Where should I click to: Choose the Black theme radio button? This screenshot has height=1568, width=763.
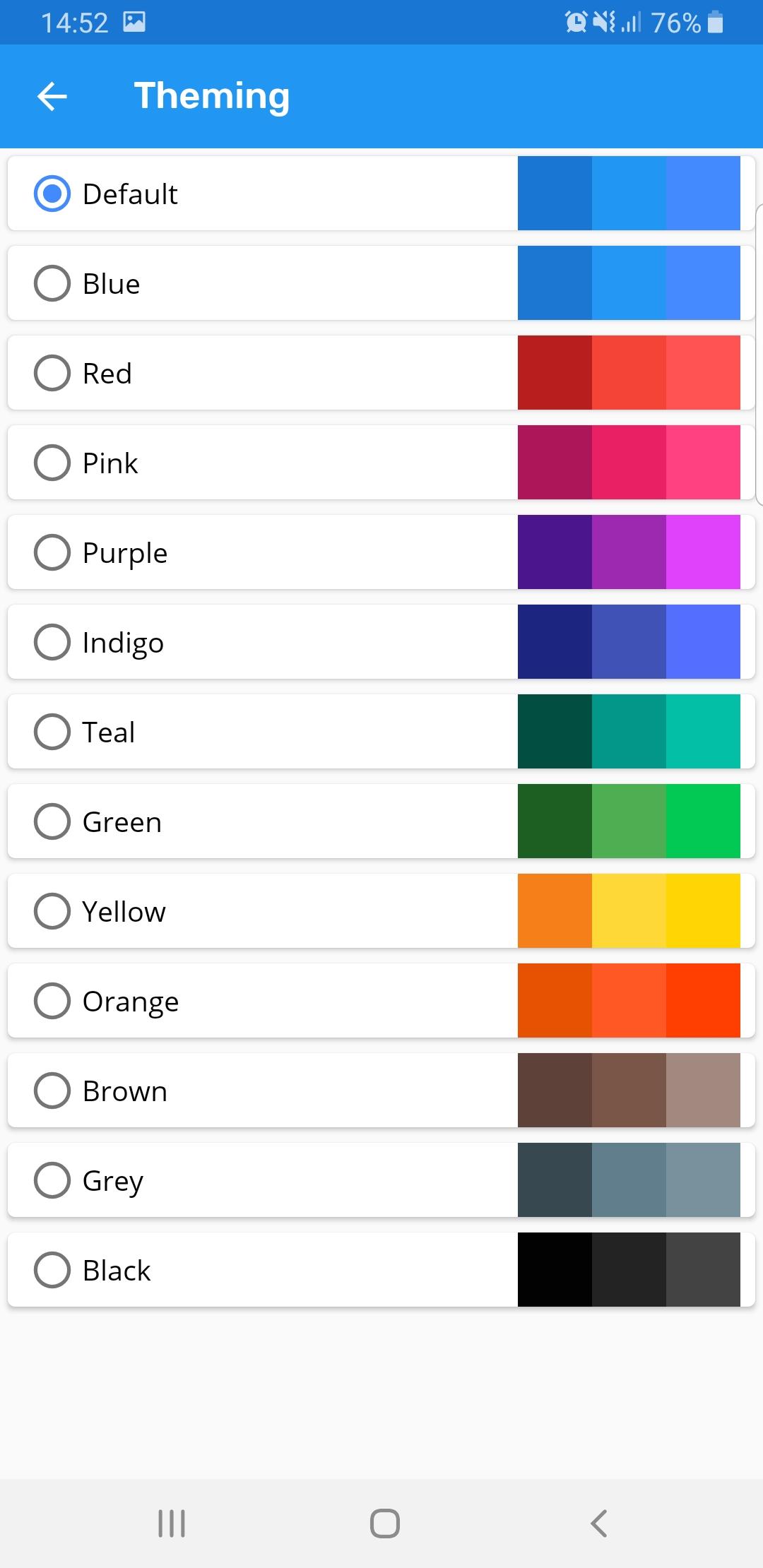(52, 1270)
